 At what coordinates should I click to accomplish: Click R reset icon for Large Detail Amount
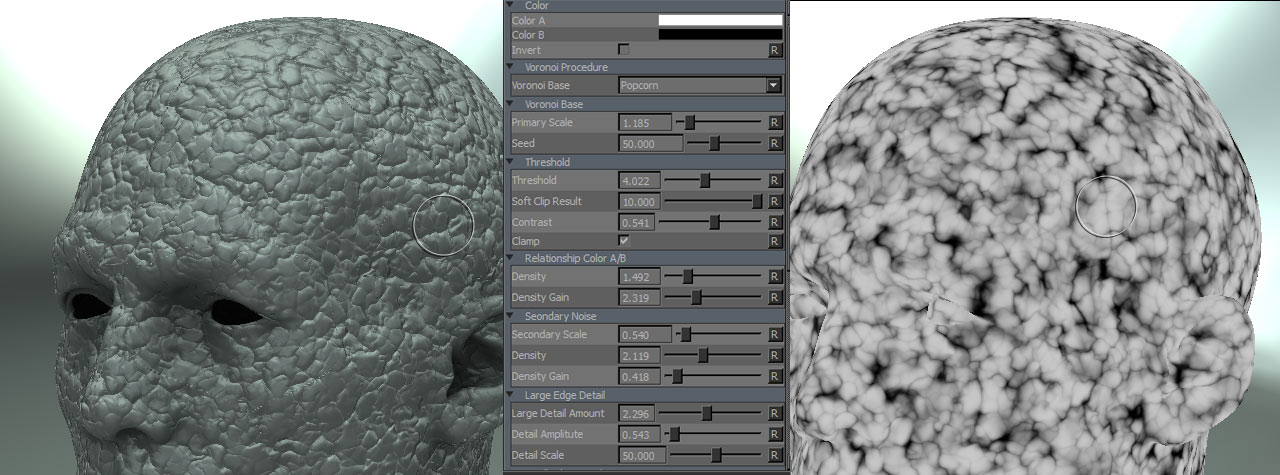[x=774, y=413]
